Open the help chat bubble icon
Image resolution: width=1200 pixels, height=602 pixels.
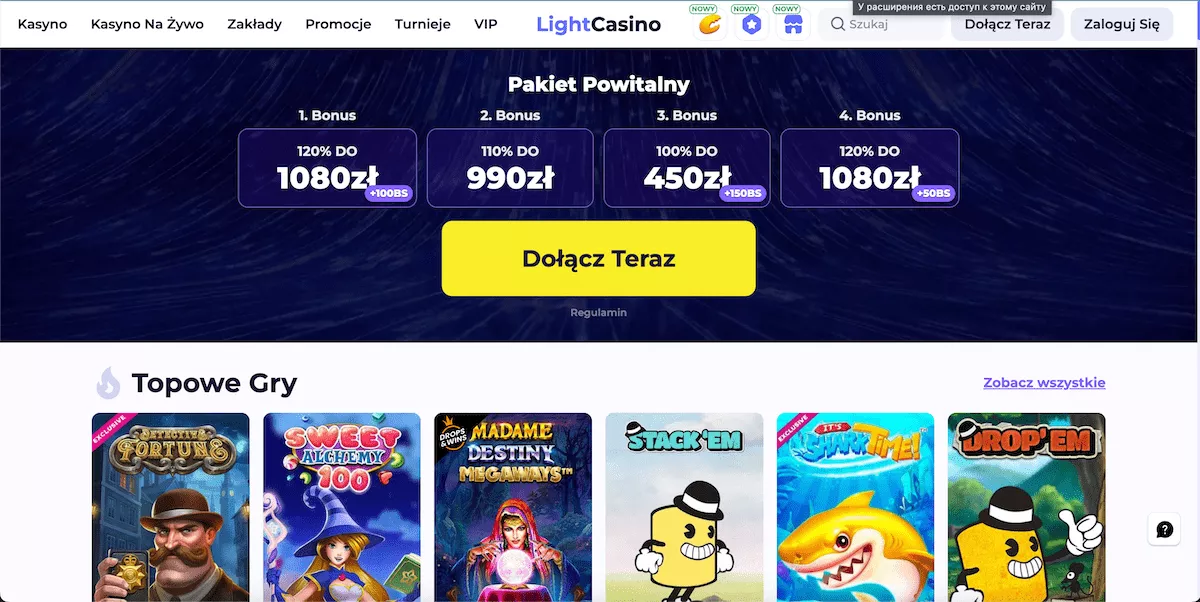tap(1164, 530)
